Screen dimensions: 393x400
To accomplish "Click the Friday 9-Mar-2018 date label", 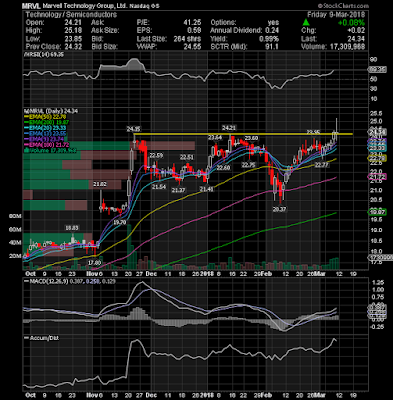I will pos(336,15).
